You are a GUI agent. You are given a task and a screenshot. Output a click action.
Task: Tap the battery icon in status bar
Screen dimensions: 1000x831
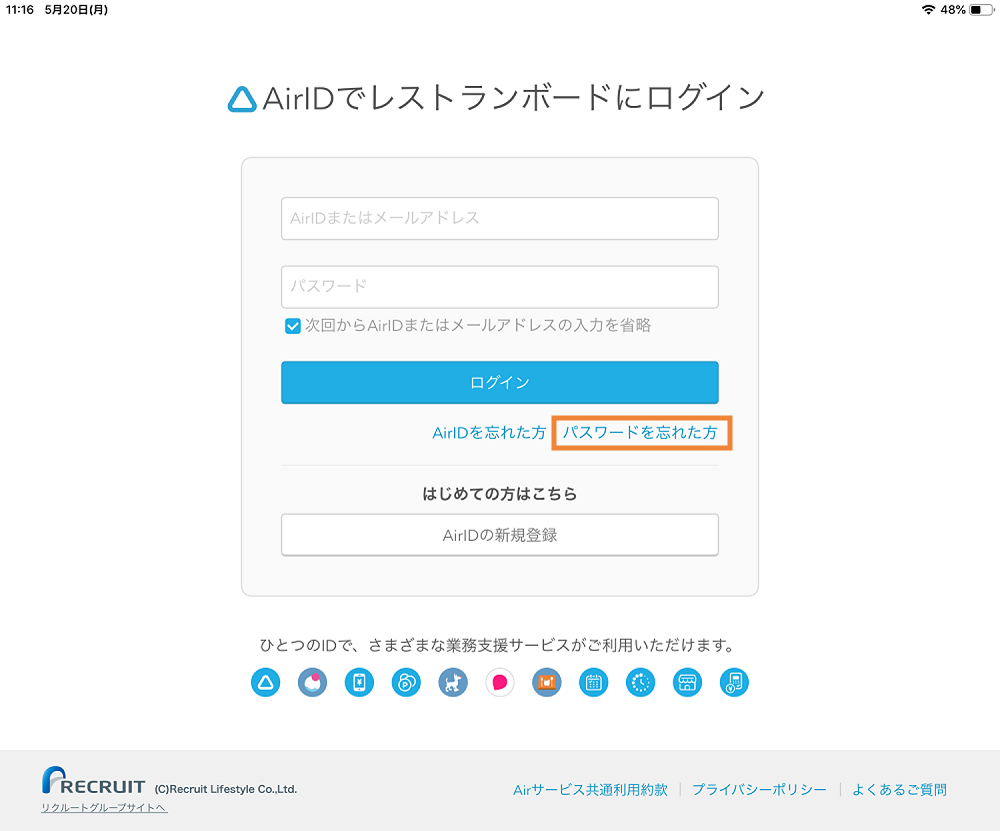981,10
